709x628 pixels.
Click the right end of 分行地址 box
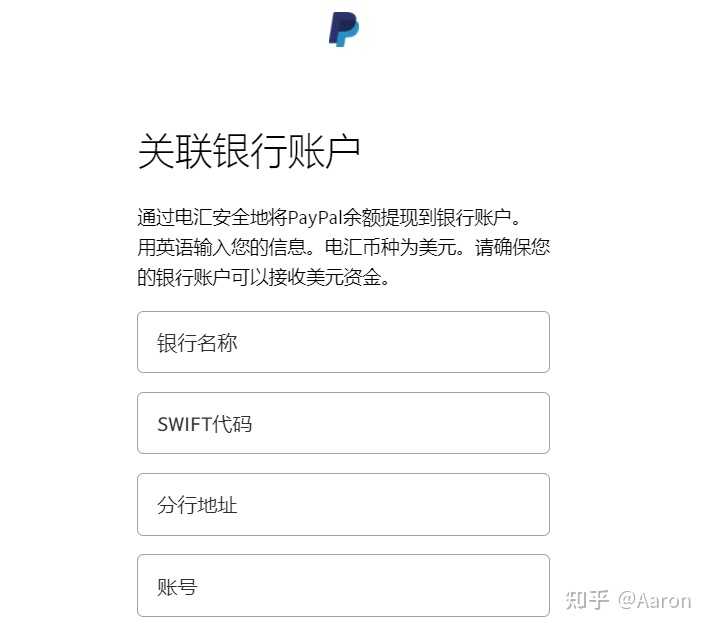(x=530, y=504)
